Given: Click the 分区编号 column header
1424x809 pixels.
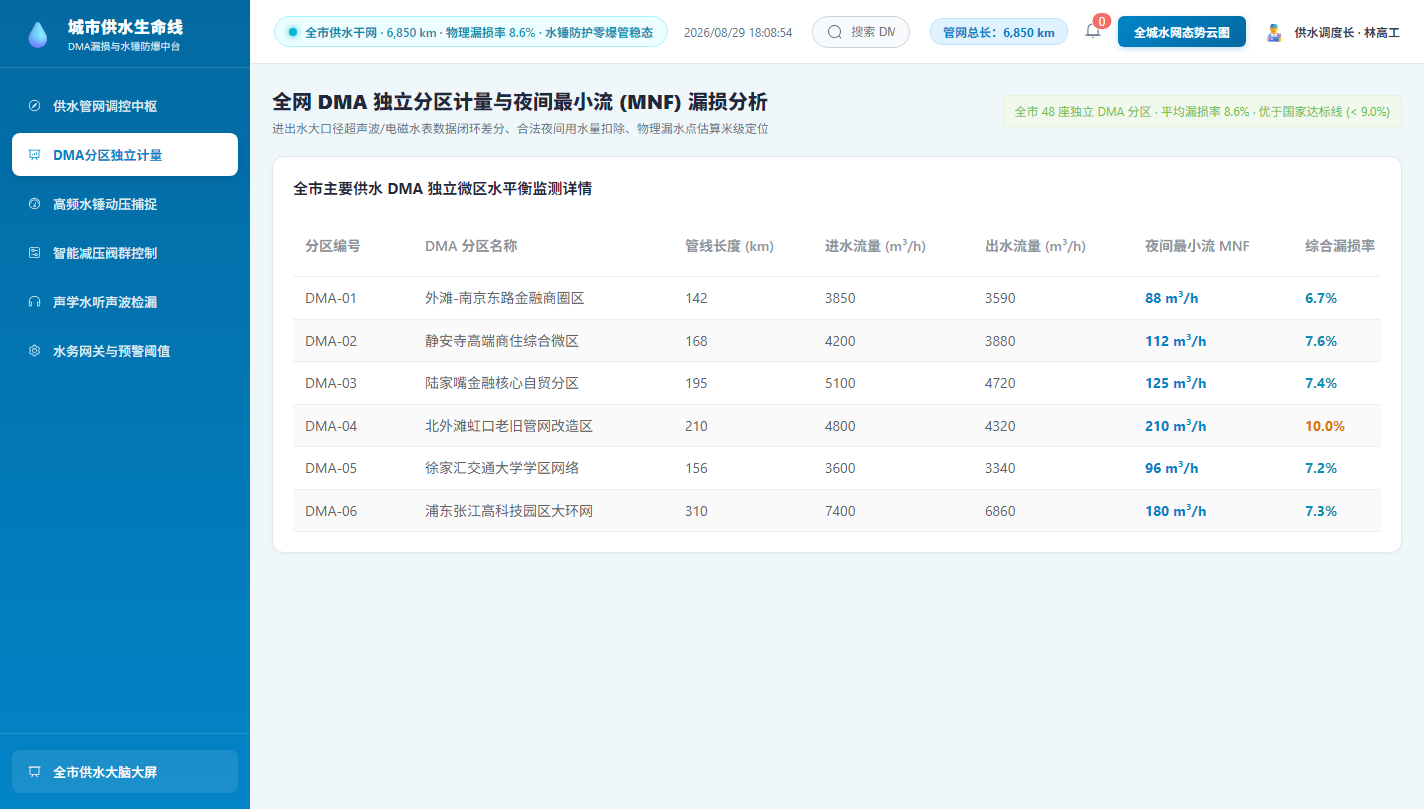Looking at the screenshot, I should [333, 246].
